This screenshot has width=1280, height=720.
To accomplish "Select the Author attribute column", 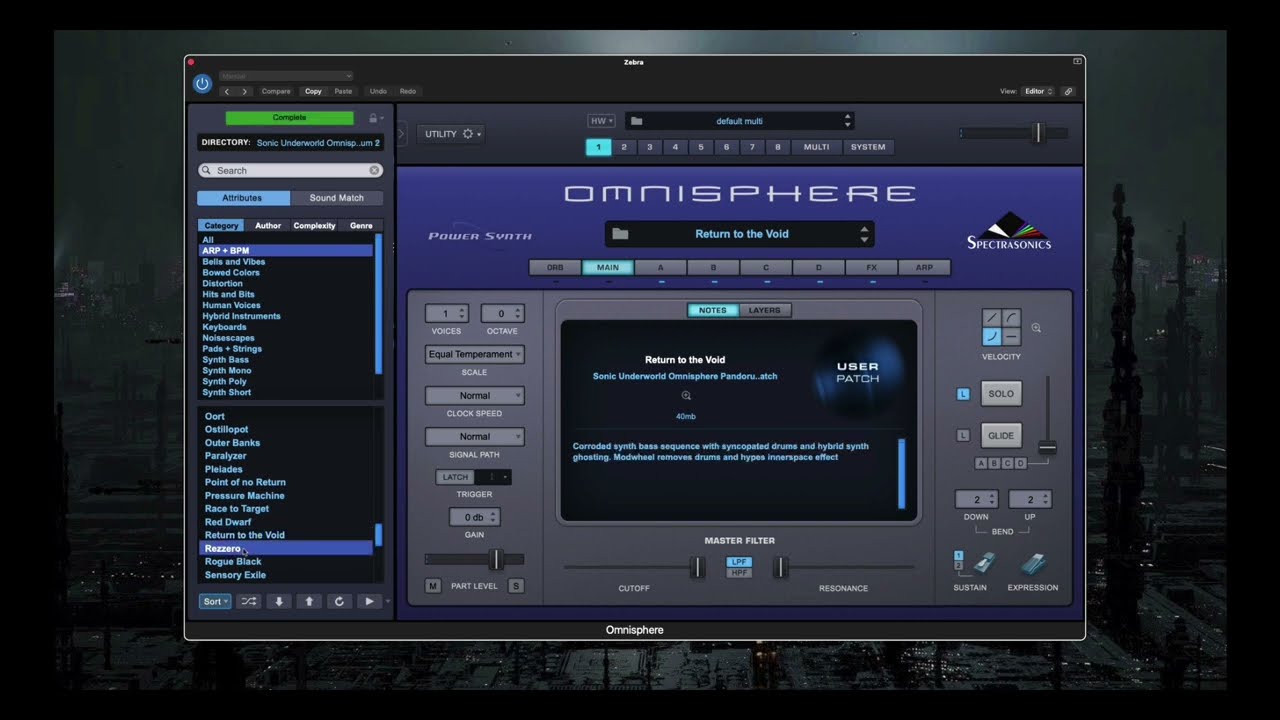I will [268, 226].
